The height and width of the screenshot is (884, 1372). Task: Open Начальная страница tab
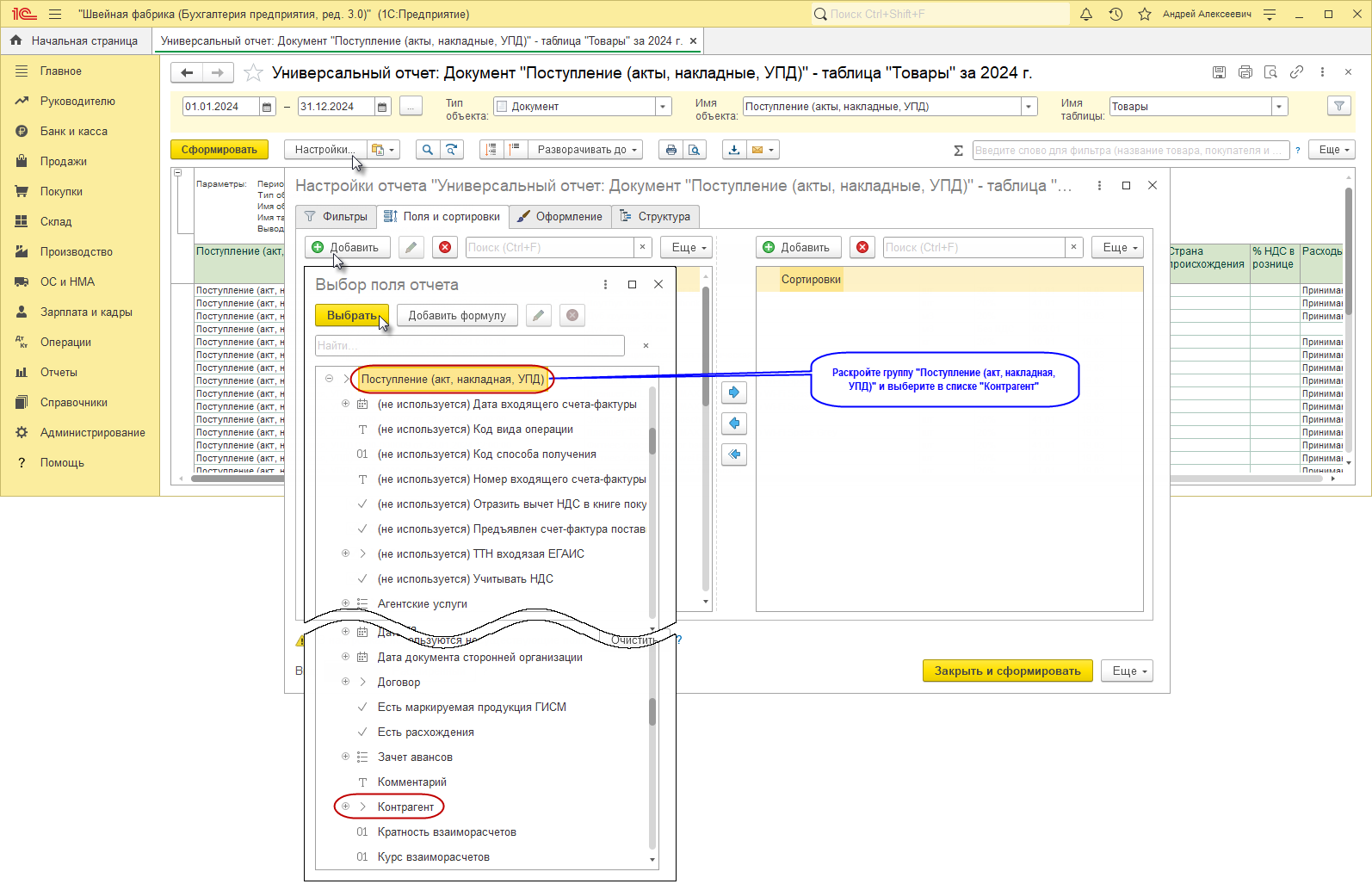click(77, 40)
